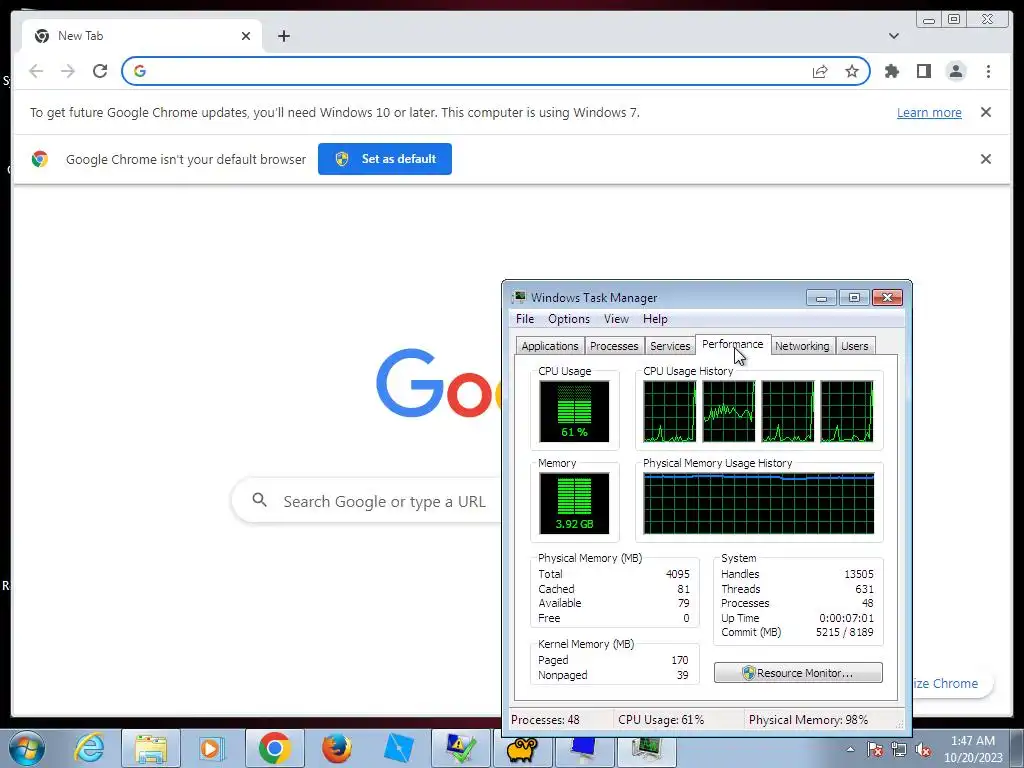Show hidden system tray icons arrow
This screenshot has width=1024, height=768.
pos(850,749)
